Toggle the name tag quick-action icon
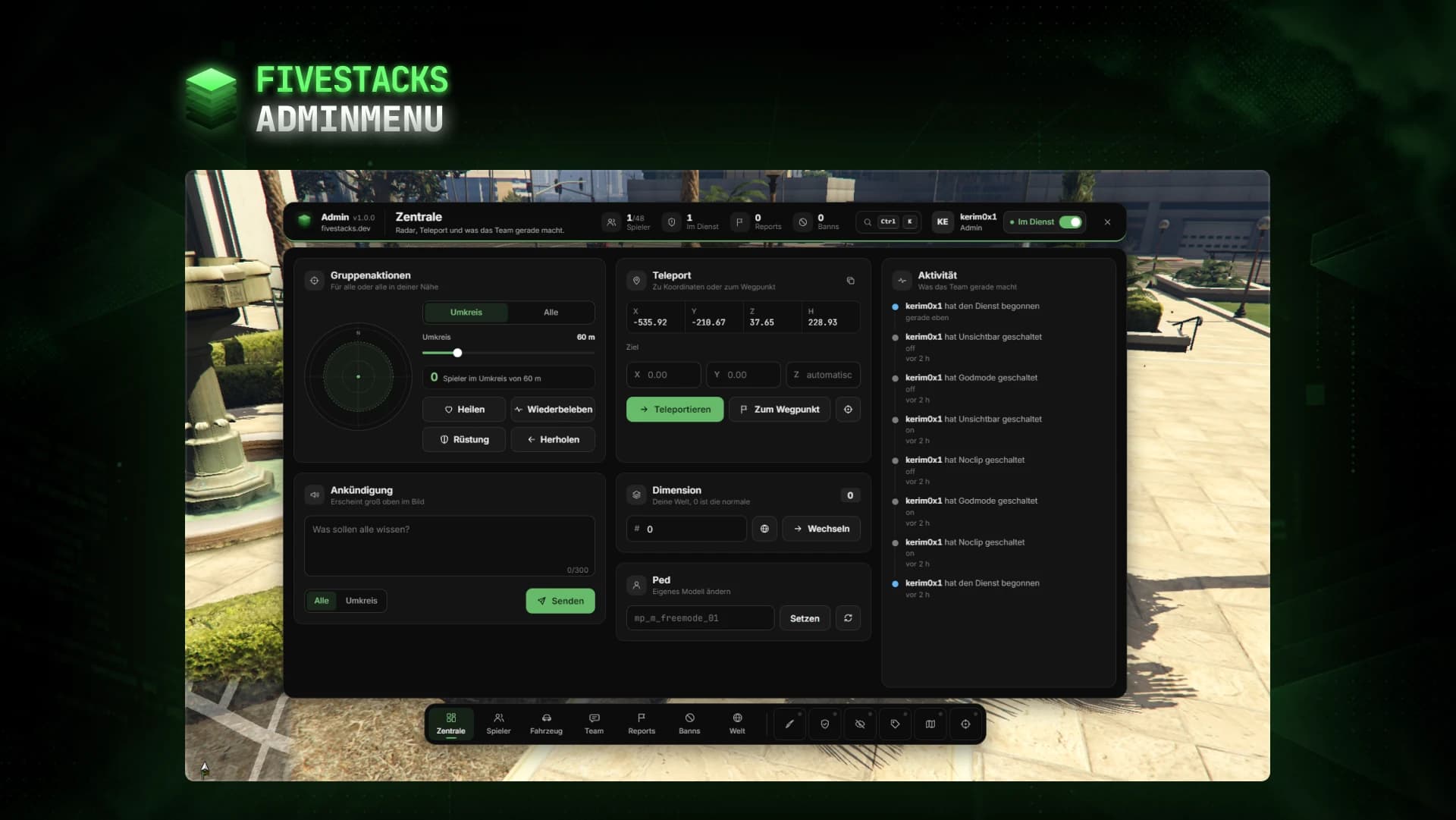Screen dimensions: 1456x820 (x=895, y=724)
